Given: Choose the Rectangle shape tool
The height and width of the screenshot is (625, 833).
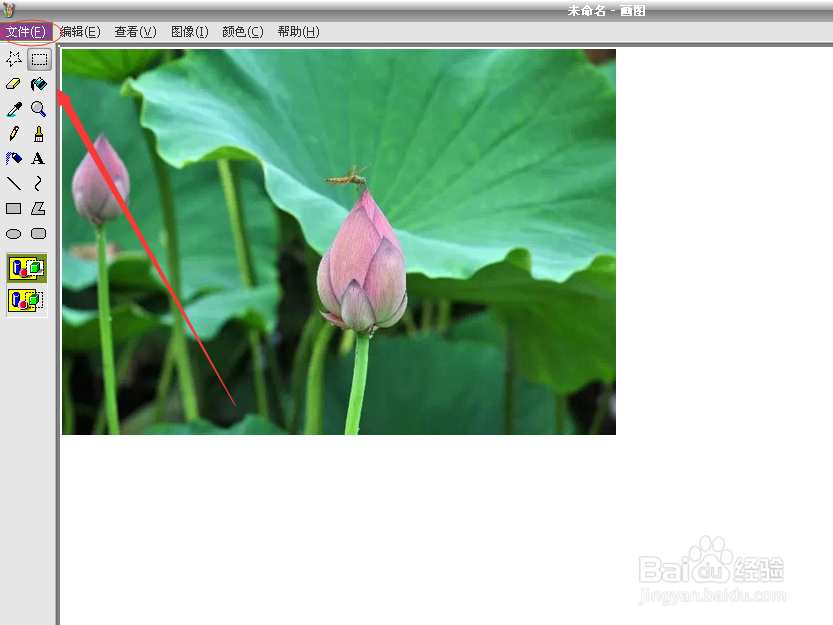Looking at the screenshot, I should (x=14, y=208).
